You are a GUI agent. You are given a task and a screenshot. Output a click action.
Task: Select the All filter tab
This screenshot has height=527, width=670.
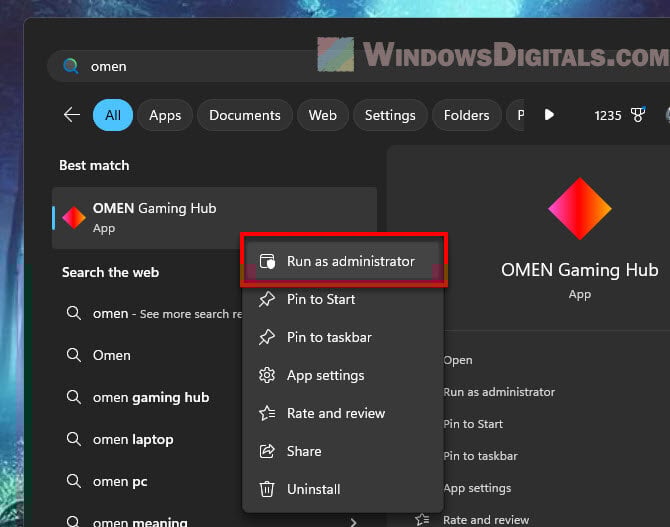[113, 115]
